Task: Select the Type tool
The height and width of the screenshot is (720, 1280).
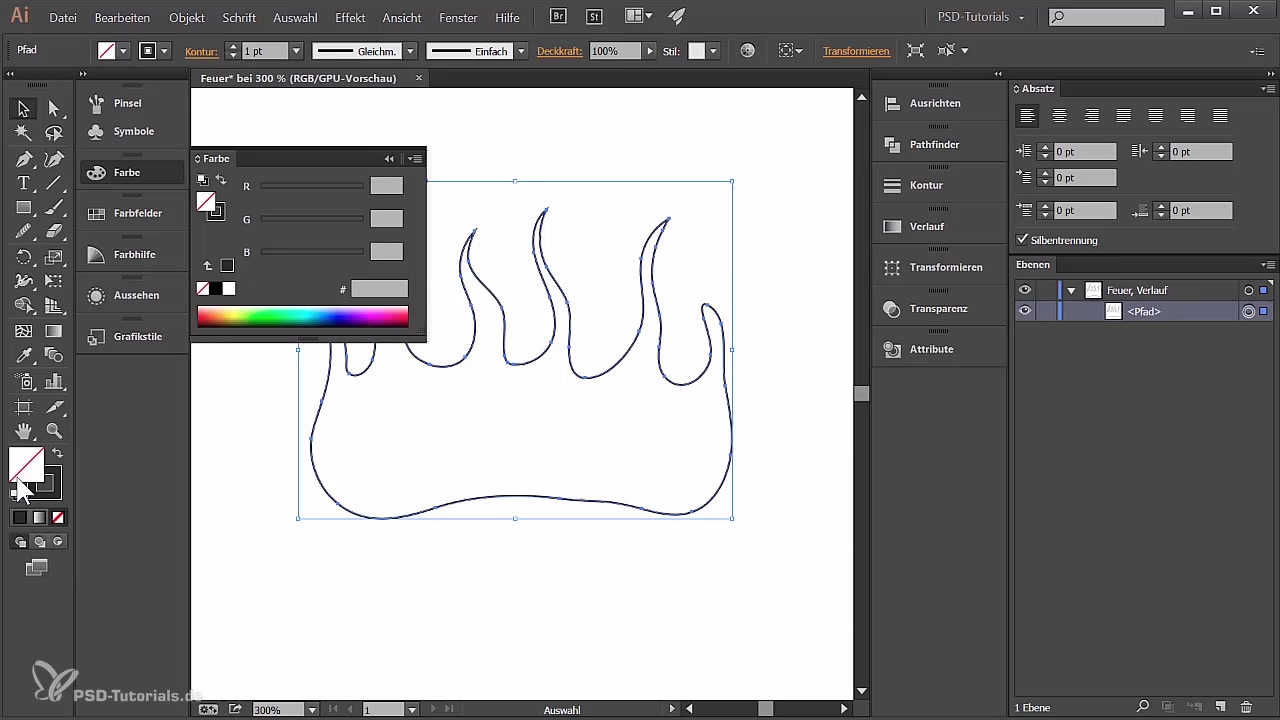Action: [24, 183]
